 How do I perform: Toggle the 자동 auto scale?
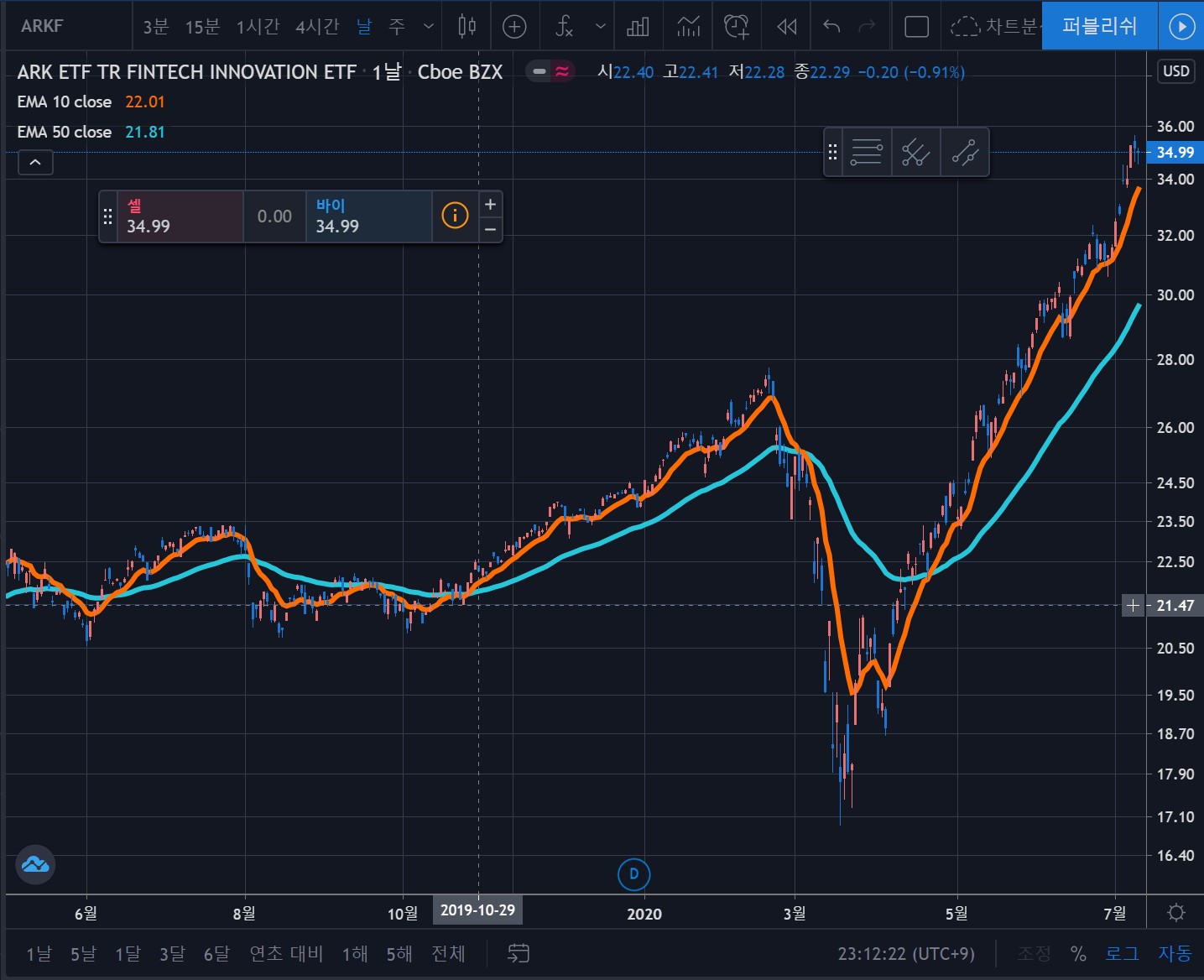1175,954
